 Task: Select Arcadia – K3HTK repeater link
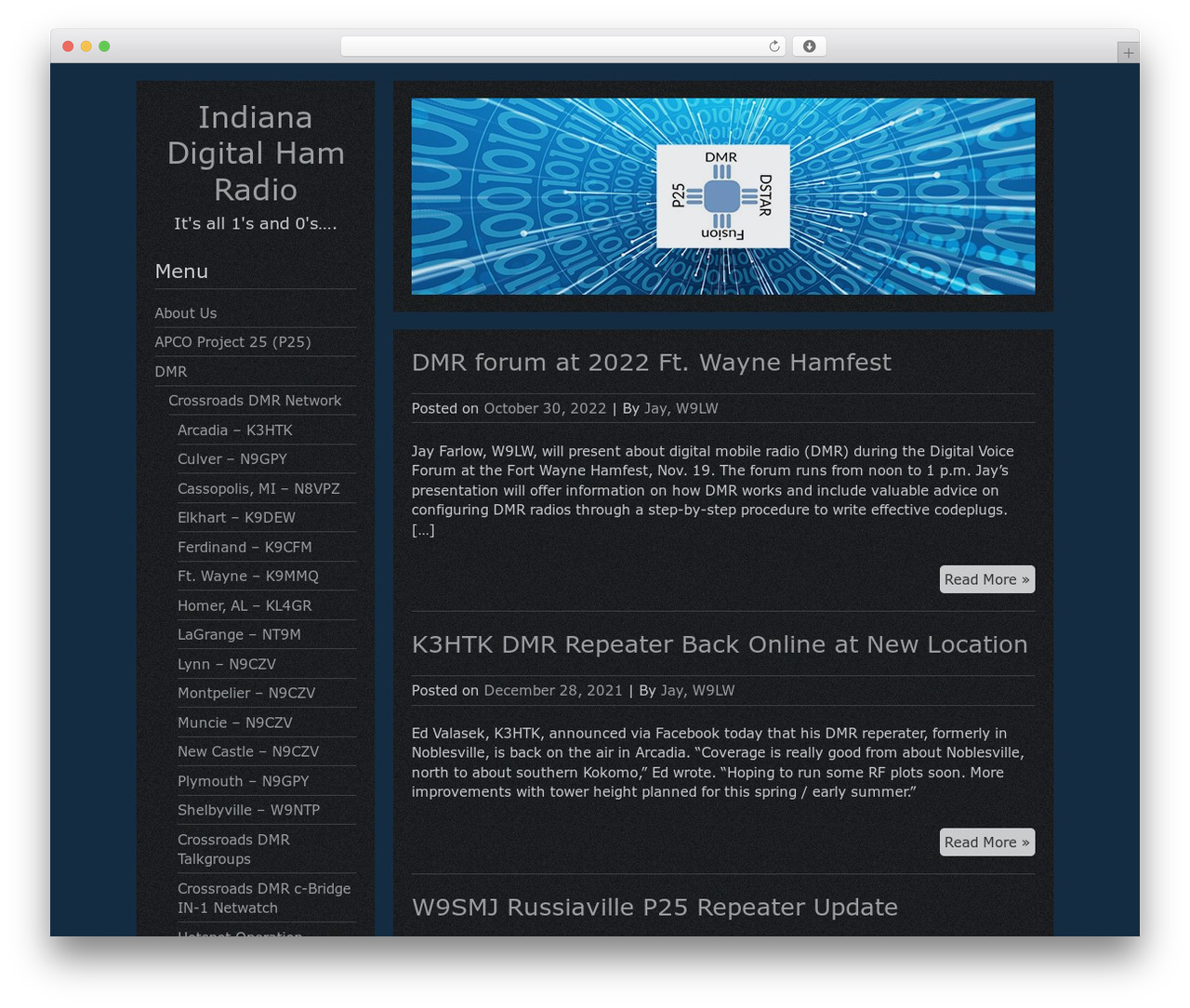[x=235, y=431]
